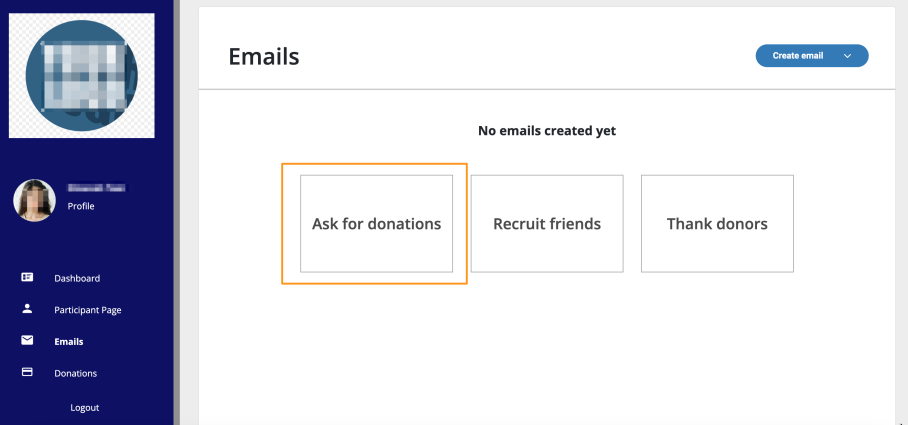The height and width of the screenshot is (425, 908).
Task: Open the user avatar photo
Action: [34, 200]
